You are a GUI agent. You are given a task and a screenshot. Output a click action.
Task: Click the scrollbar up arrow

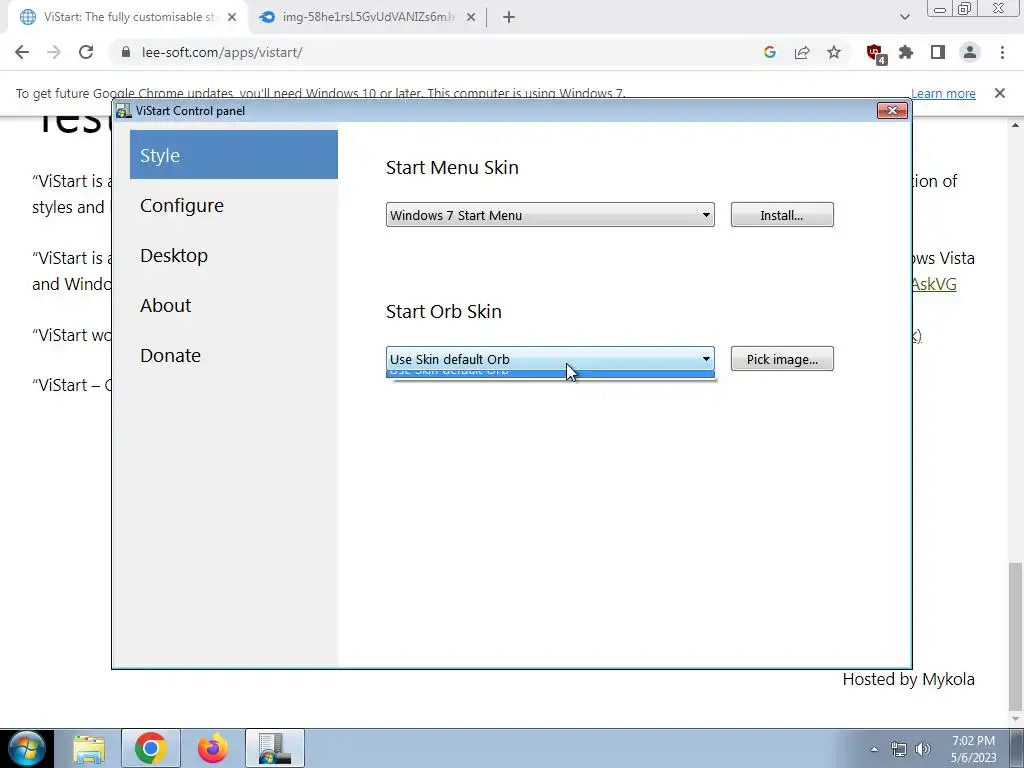(x=1016, y=124)
